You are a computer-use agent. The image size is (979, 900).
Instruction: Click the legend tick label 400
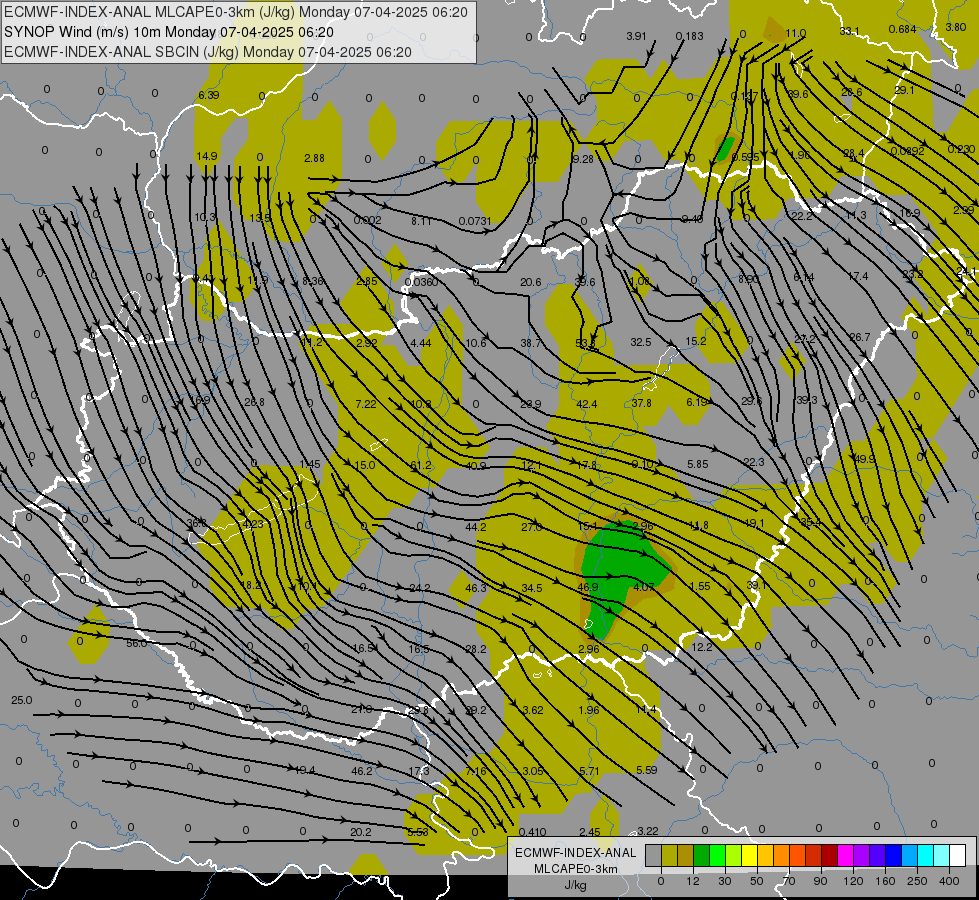click(949, 881)
